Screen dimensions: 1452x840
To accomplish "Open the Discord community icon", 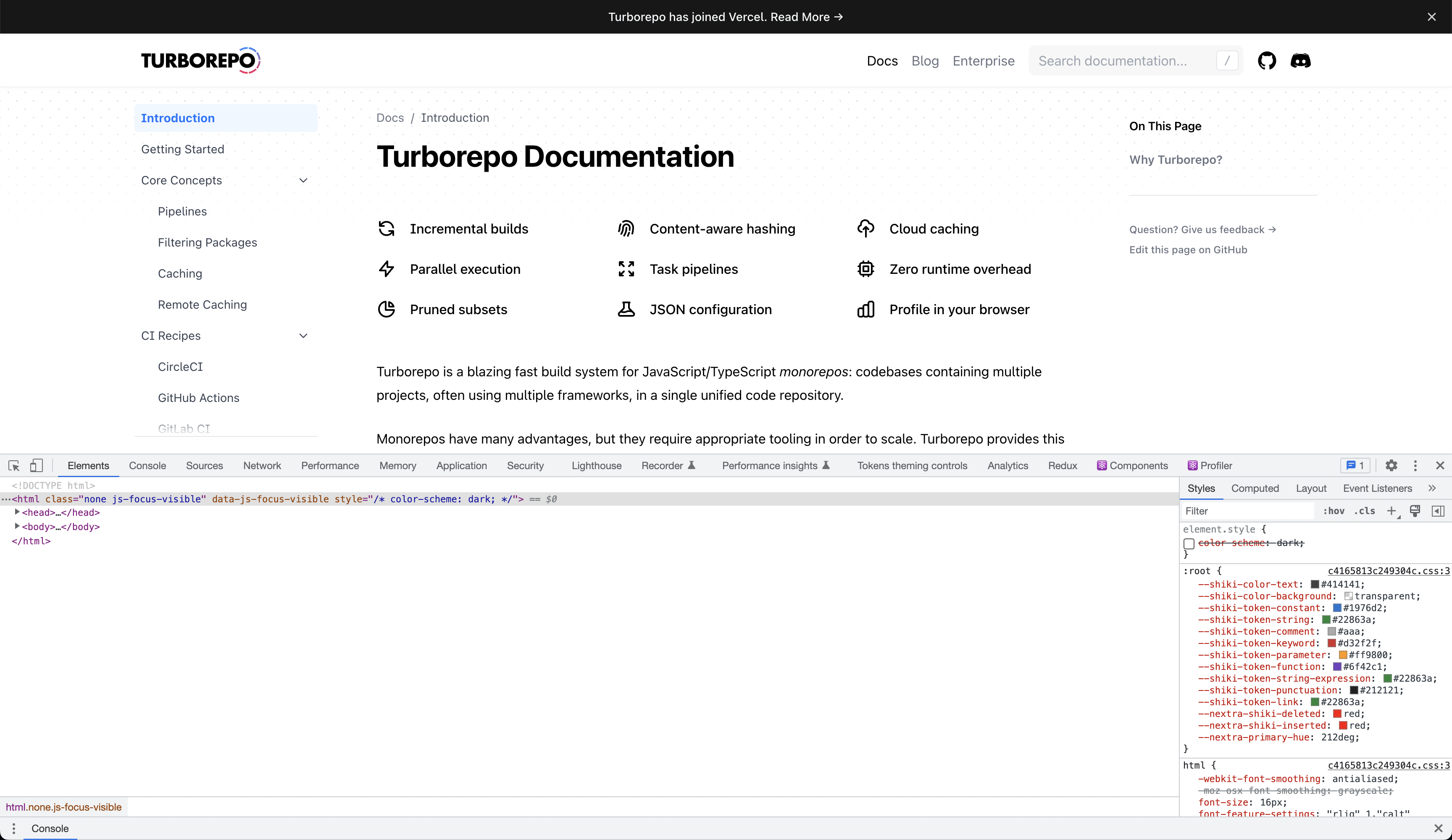I will pyautogui.click(x=1300, y=60).
